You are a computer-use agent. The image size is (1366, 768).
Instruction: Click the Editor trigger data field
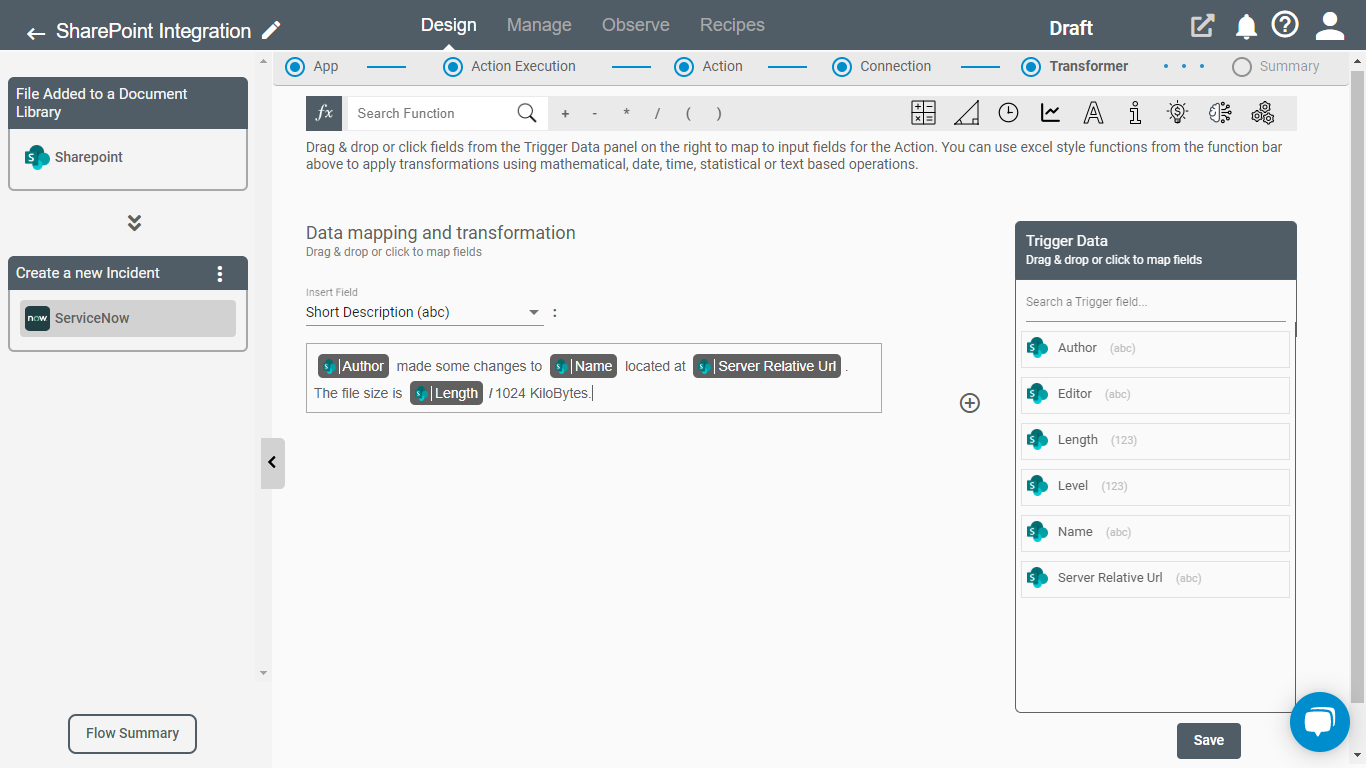[x=1155, y=394]
